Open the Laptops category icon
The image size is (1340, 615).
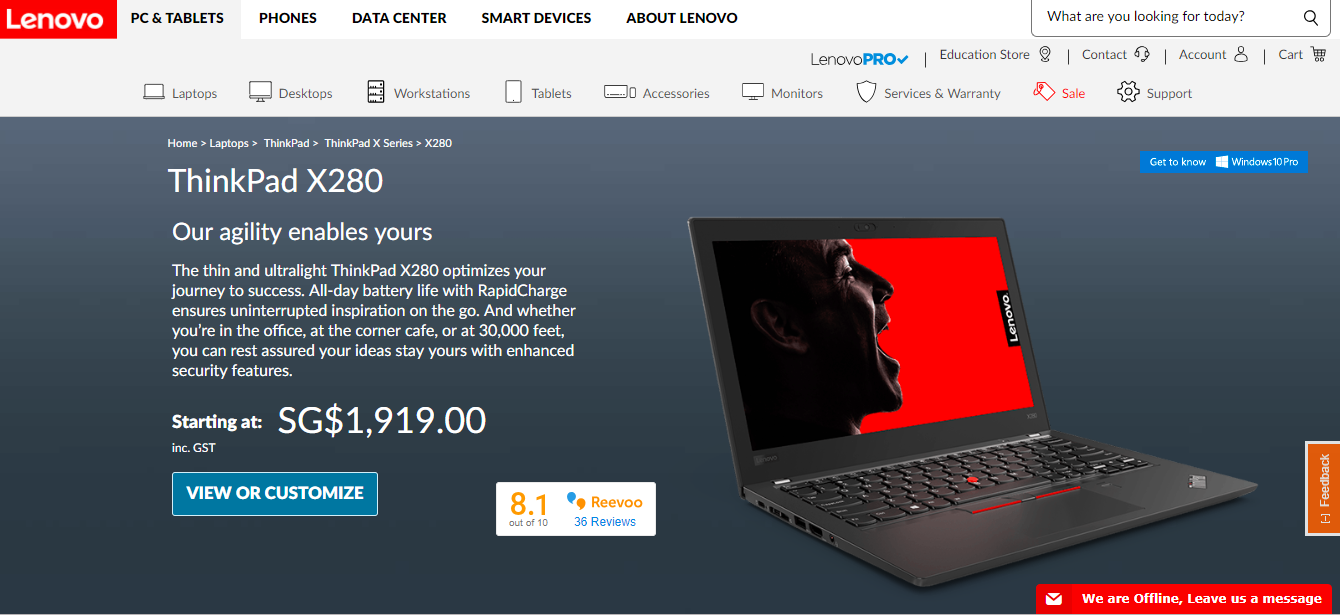153,92
